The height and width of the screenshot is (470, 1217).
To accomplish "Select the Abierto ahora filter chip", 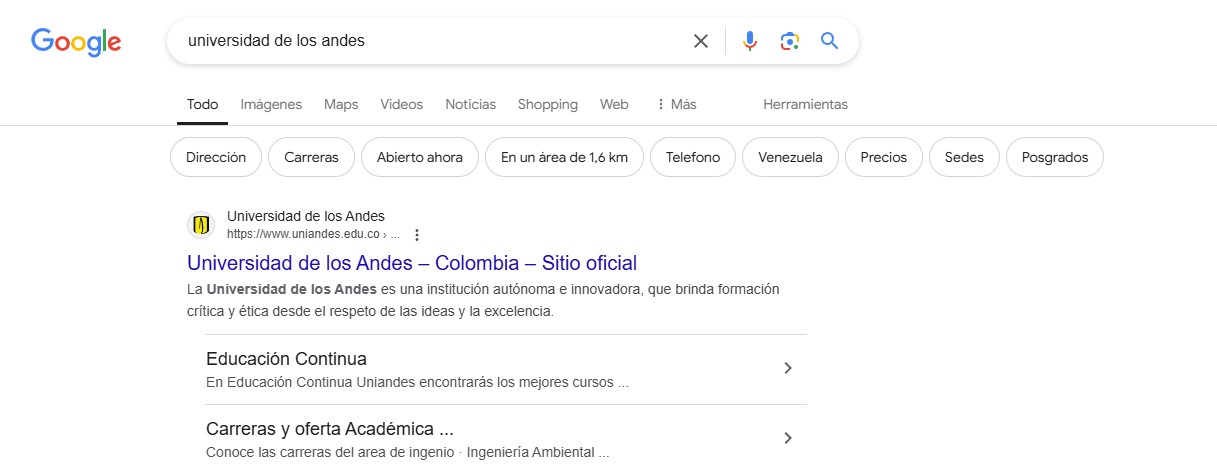I will point(420,157).
